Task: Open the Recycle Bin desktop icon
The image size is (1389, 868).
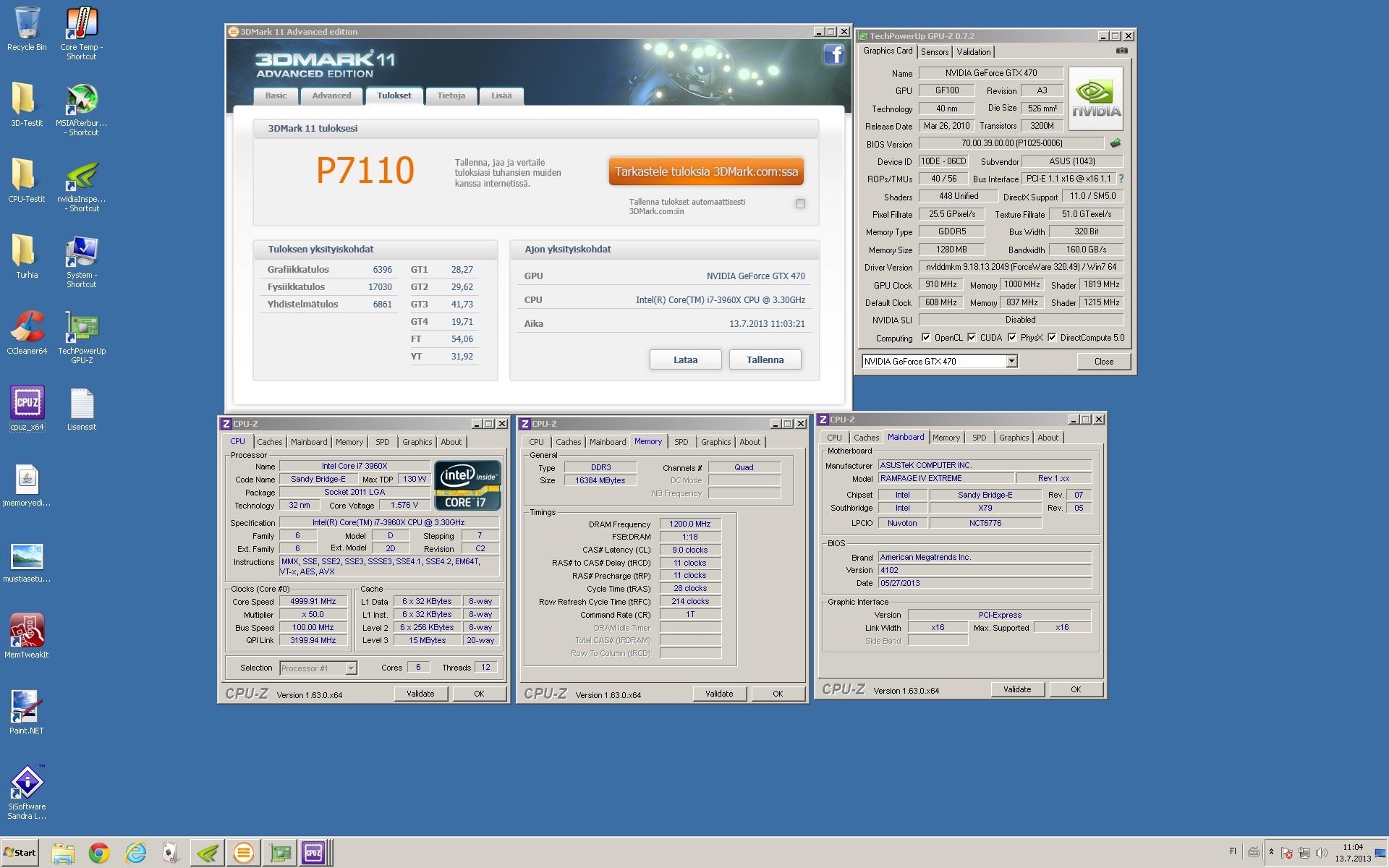Action: (27, 29)
